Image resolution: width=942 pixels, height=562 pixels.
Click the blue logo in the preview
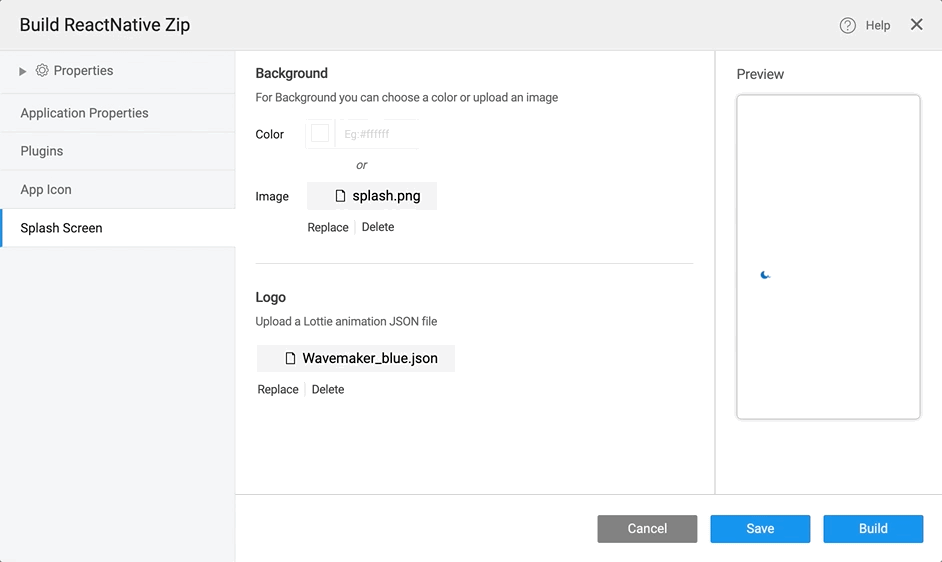tap(765, 275)
